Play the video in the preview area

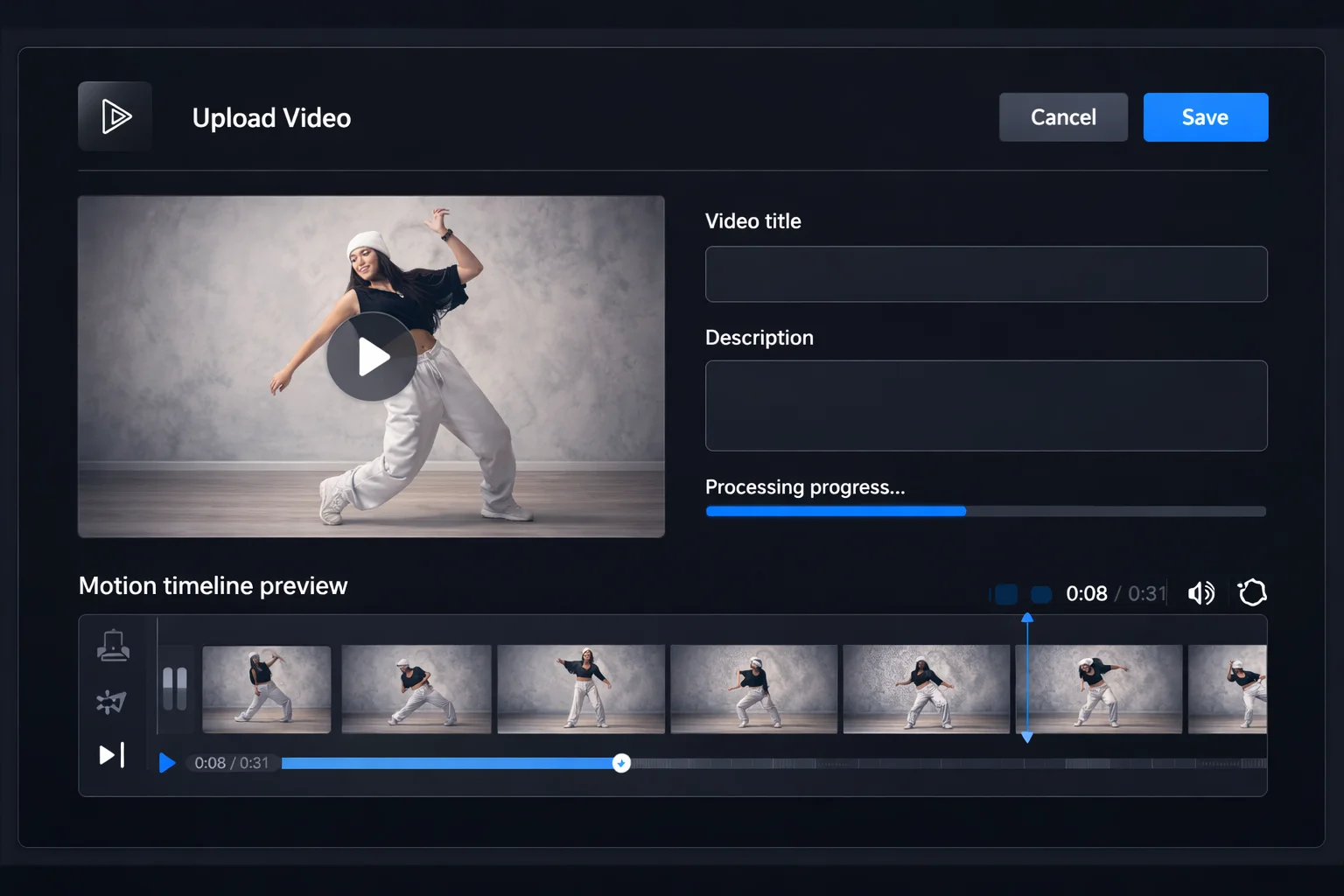[371, 356]
